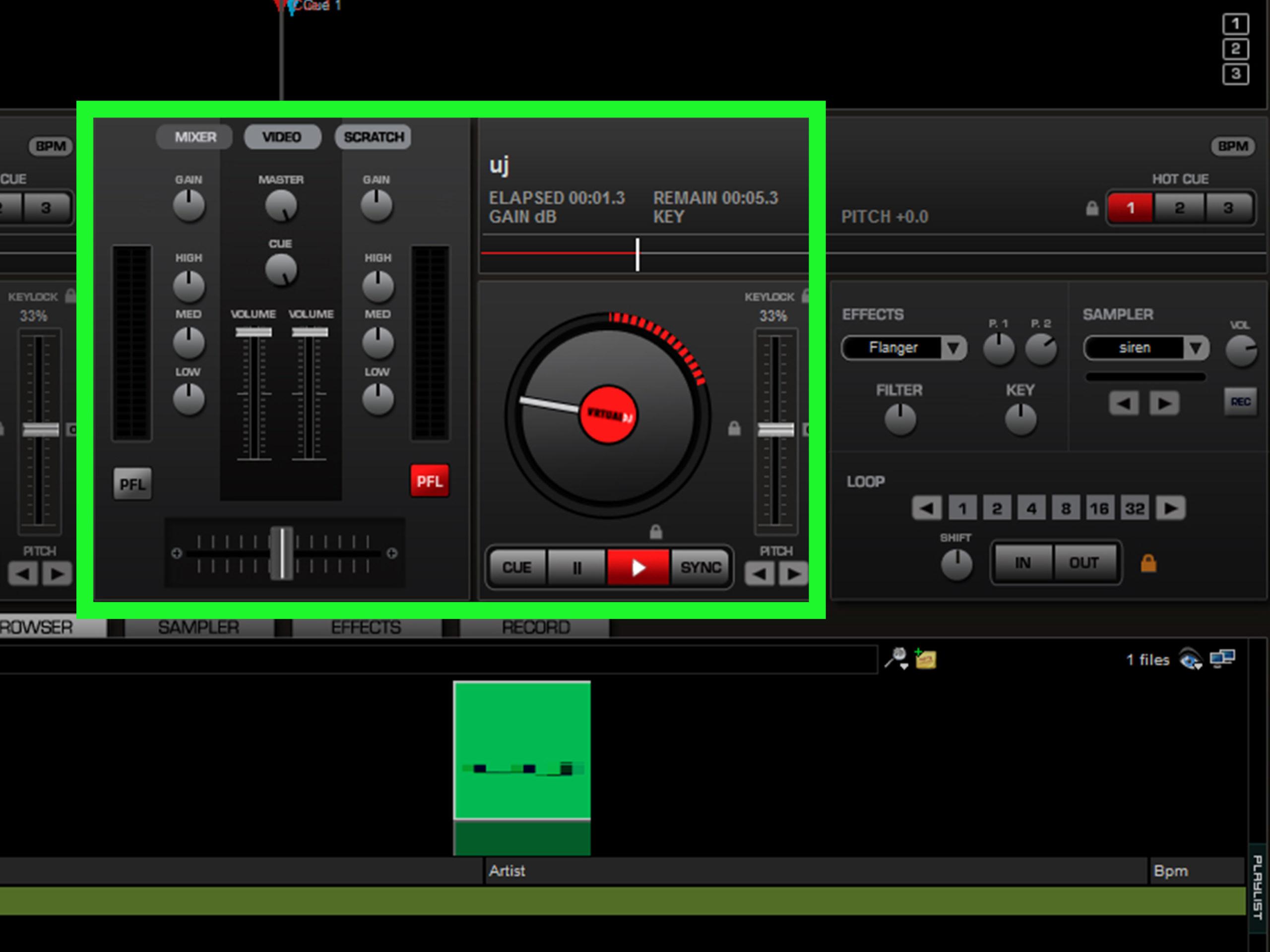Nudge right deck pitch up arrow
Screen dimensions: 1270x952
pyautogui.click(x=793, y=574)
